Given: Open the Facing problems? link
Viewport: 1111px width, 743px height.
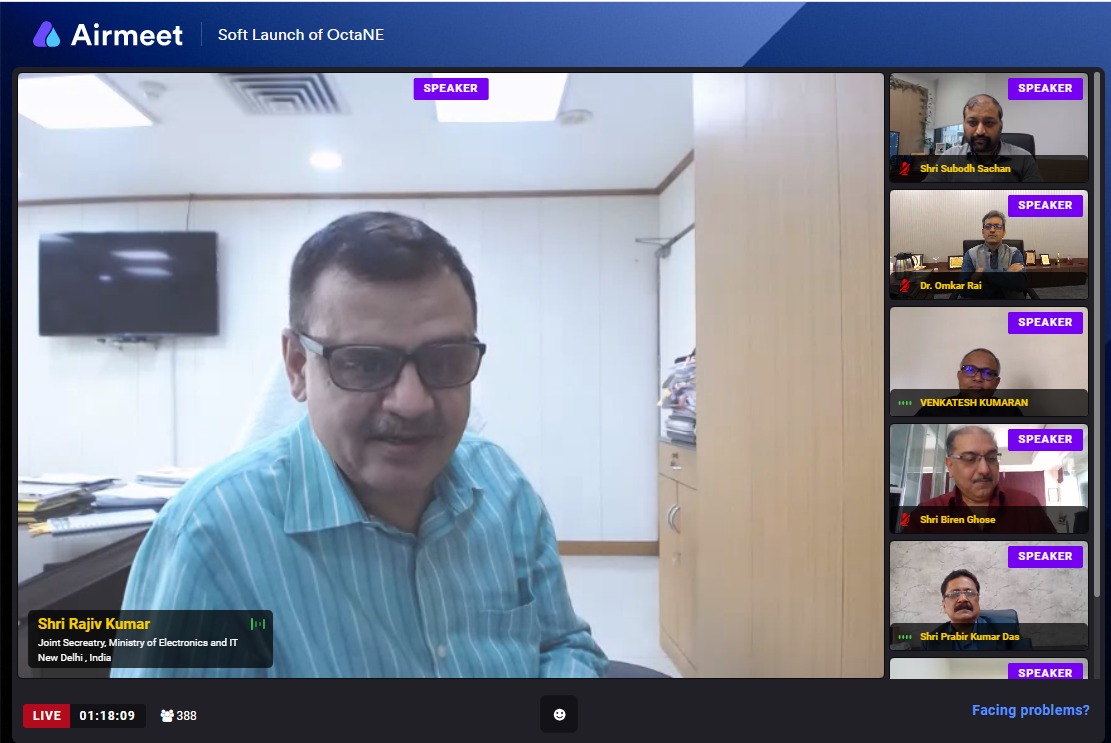Looking at the screenshot, I should [1030, 710].
